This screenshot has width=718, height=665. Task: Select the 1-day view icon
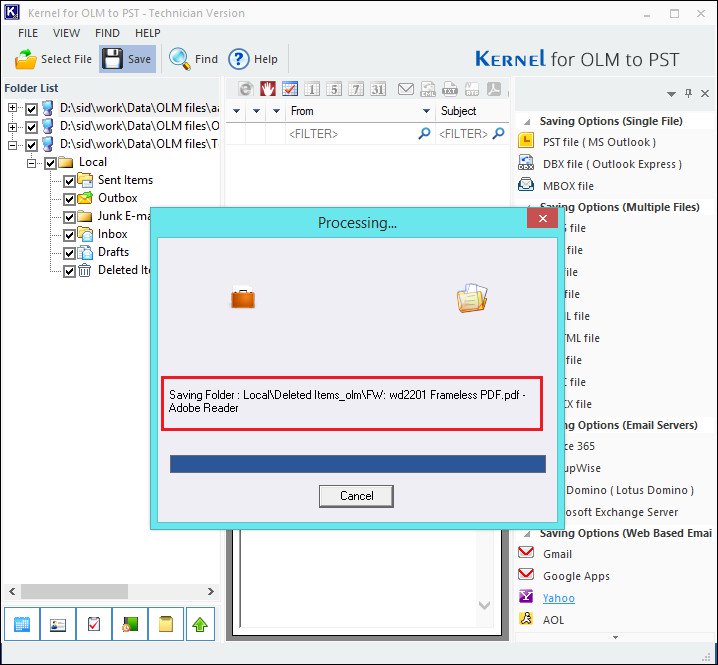point(312,89)
